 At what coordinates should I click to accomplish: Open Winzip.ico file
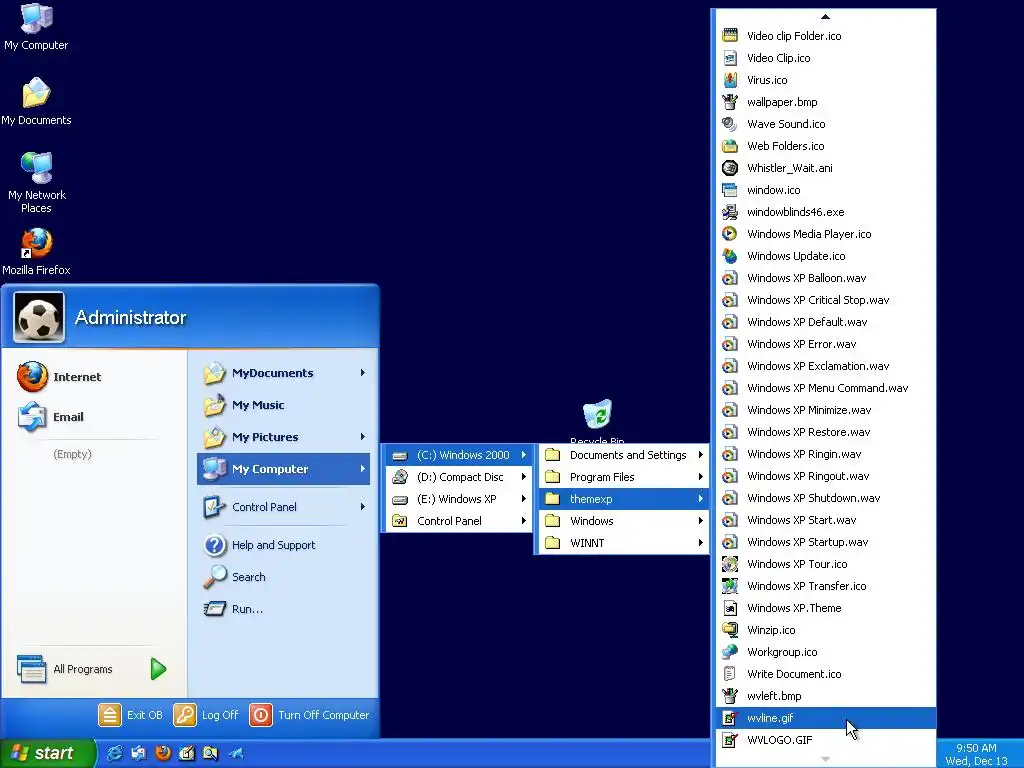click(825, 630)
